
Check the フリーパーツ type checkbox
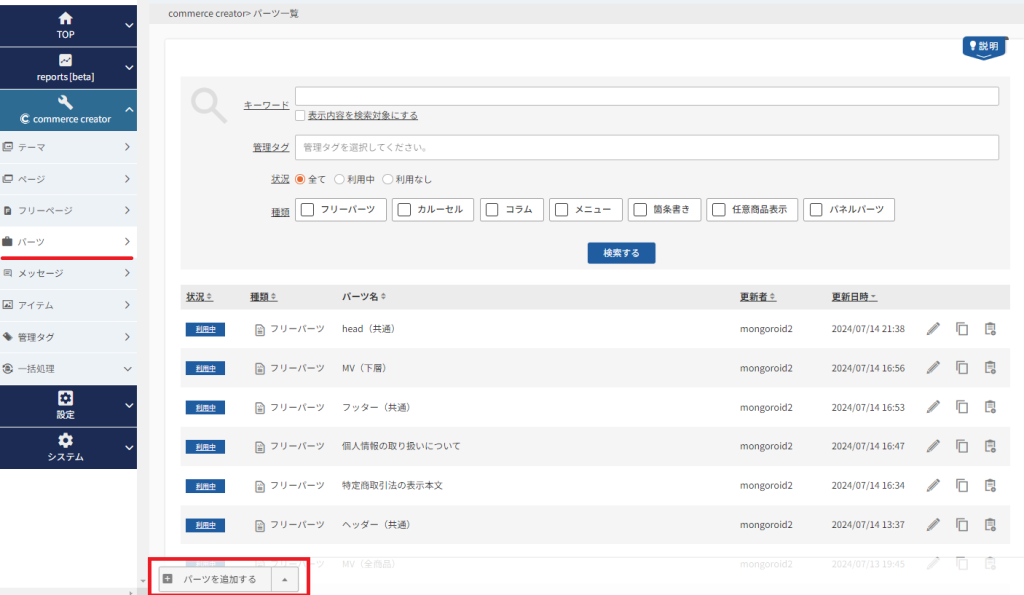[308, 210]
